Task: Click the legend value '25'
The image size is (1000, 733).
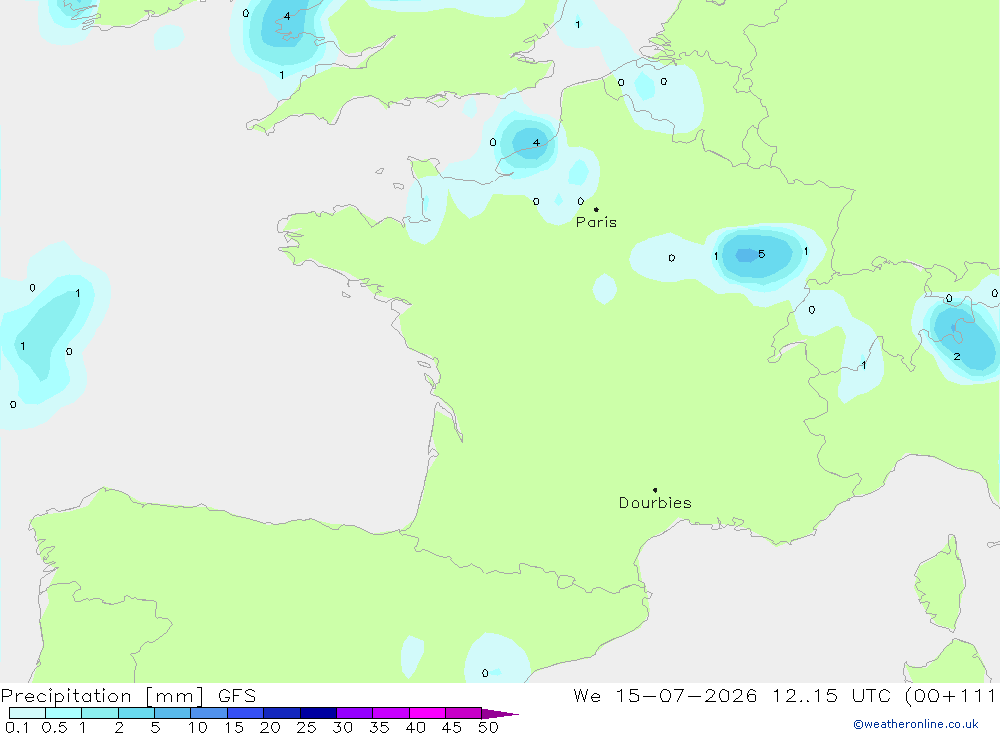Action: pyautogui.click(x=307, y=727)
